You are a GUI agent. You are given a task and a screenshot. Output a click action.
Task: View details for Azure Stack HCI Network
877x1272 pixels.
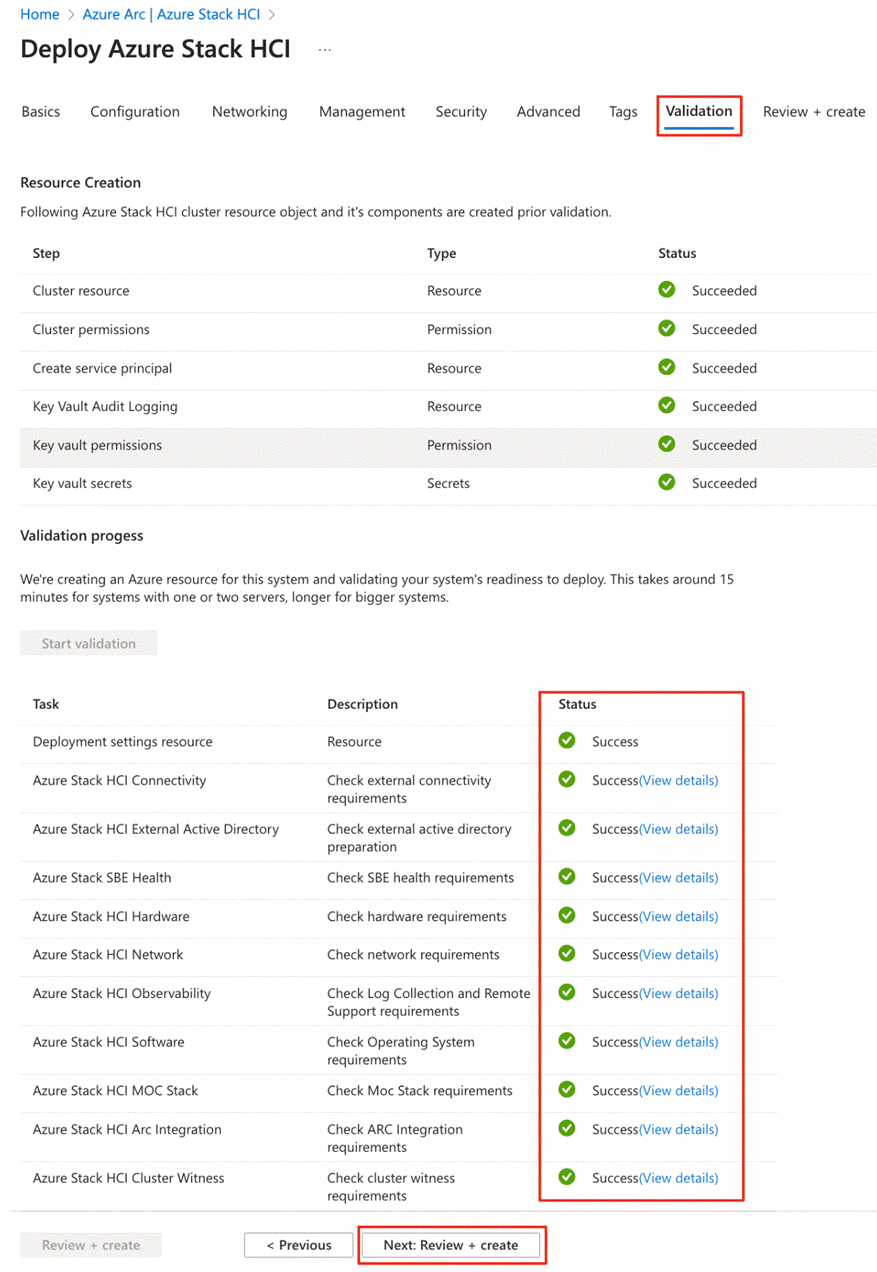coord(679,954)
